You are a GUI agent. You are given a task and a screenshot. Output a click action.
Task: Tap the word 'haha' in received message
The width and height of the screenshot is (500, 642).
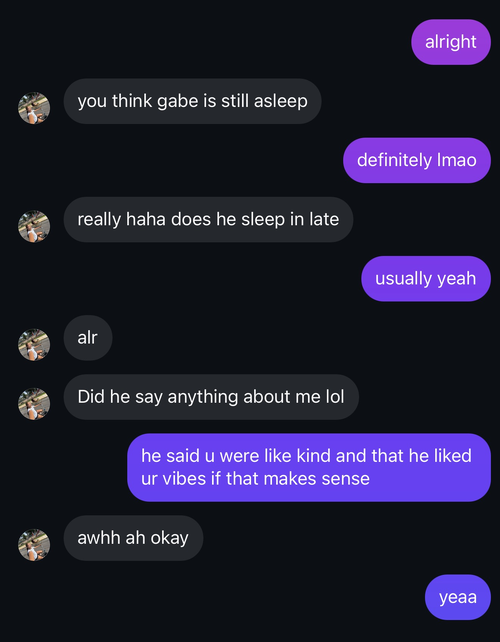(145, 219)
